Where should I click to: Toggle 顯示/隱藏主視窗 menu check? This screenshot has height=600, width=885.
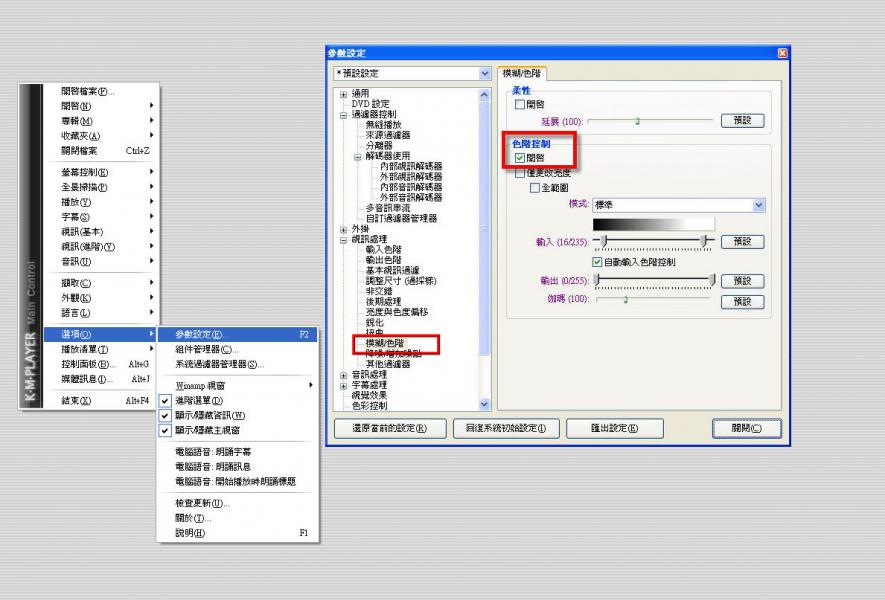click(x=165, y=430)
